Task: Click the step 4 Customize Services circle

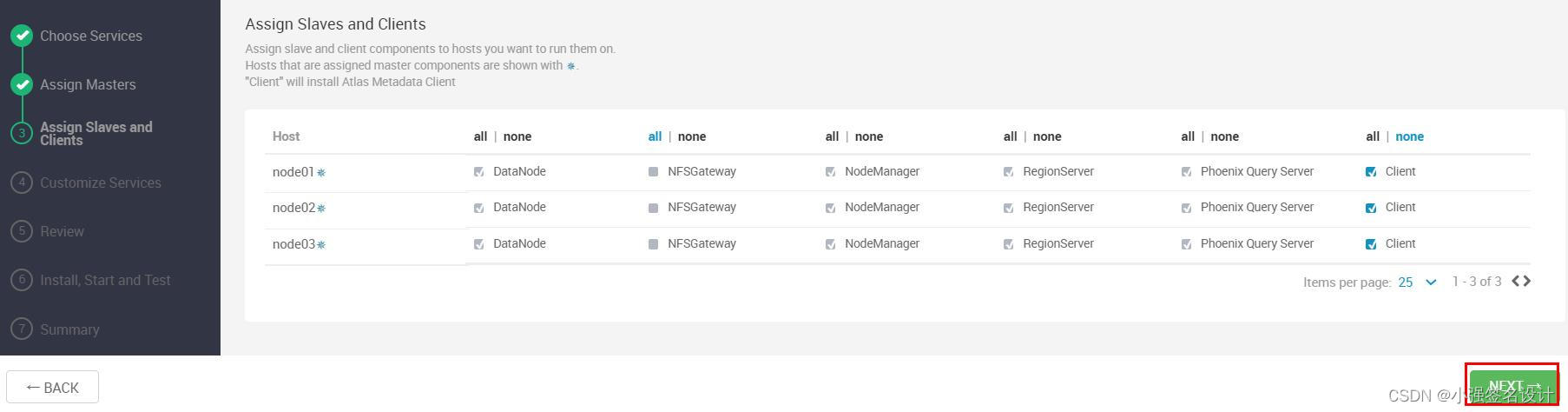Action: pyautogui.click(x=22, y=183)
